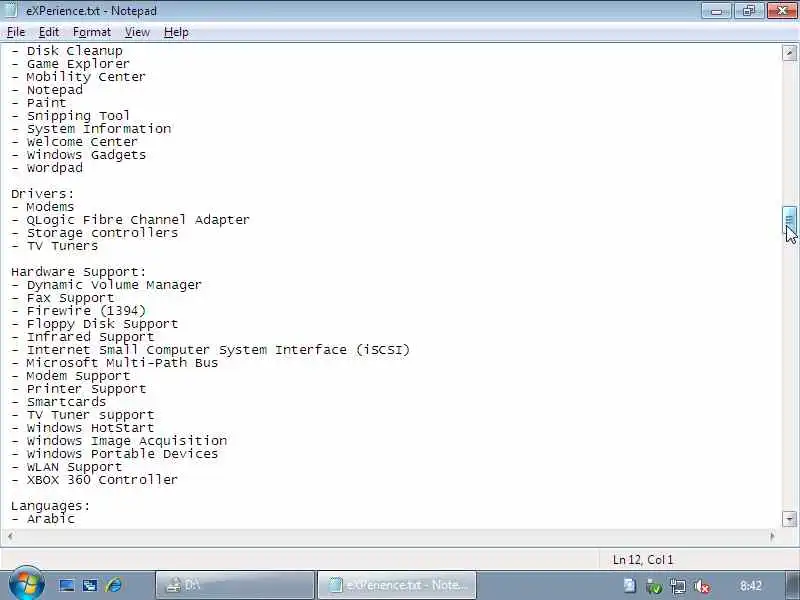This screenshot has height=600, width=800.
Task: Click the line 'Welcome Center'
Action: pos(74,142)
